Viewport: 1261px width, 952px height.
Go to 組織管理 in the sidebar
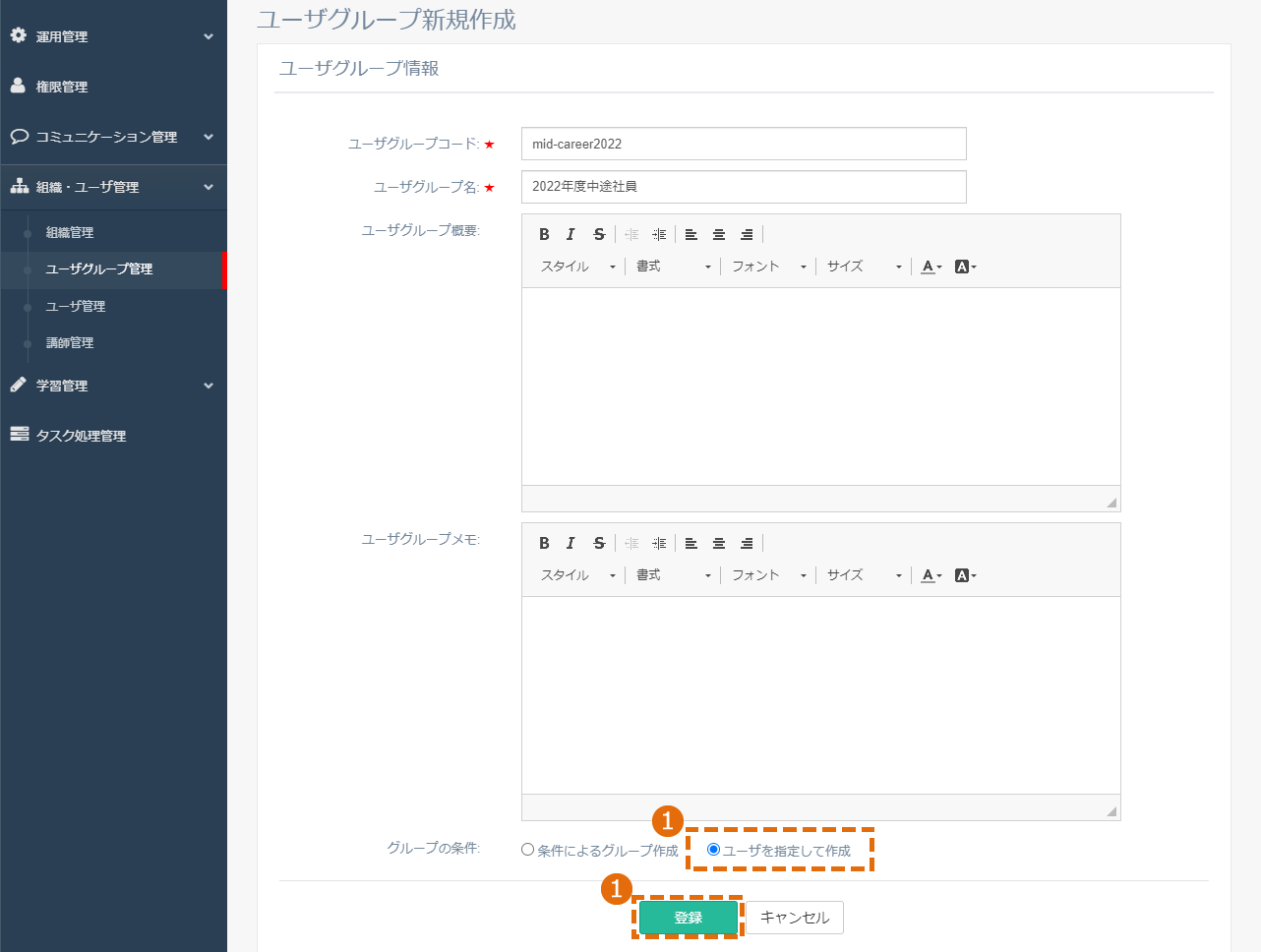point(70,232)
